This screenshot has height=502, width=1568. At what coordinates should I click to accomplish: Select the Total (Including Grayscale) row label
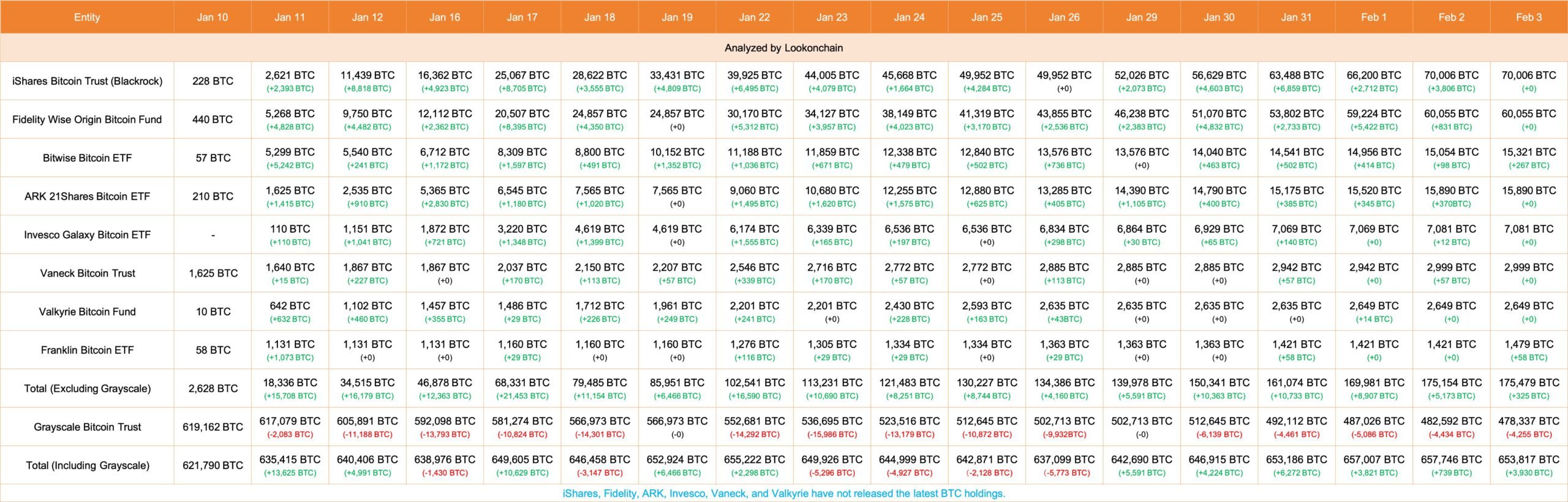click(x=87, y=465)
